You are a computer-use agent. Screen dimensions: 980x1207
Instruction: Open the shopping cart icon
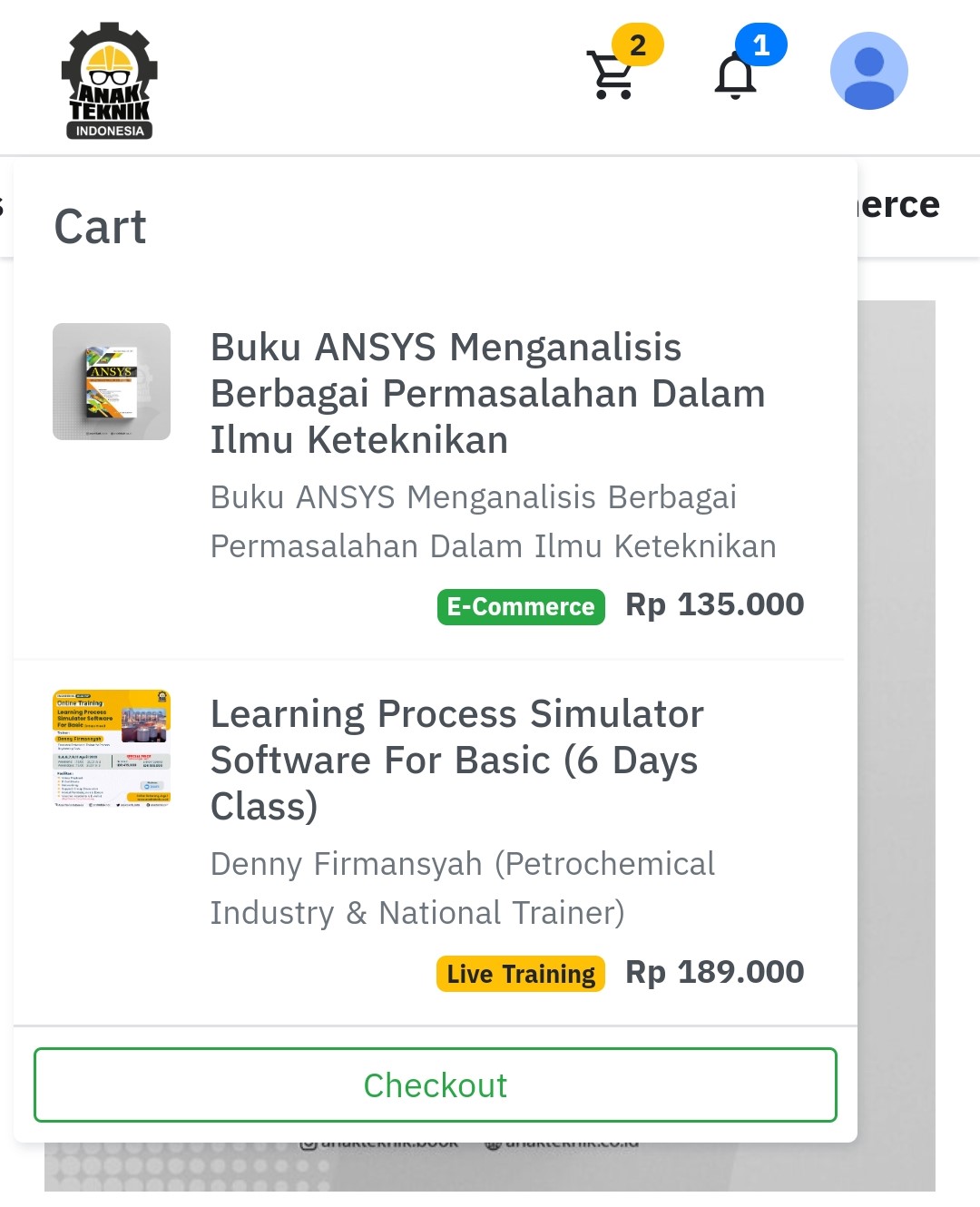(x=611, y=76)
